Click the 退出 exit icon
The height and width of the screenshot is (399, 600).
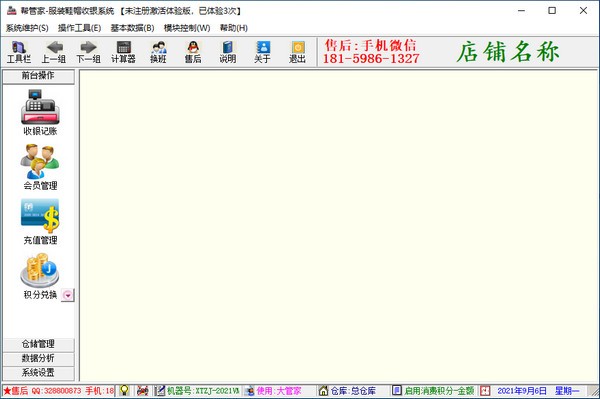tap(297, 52)
